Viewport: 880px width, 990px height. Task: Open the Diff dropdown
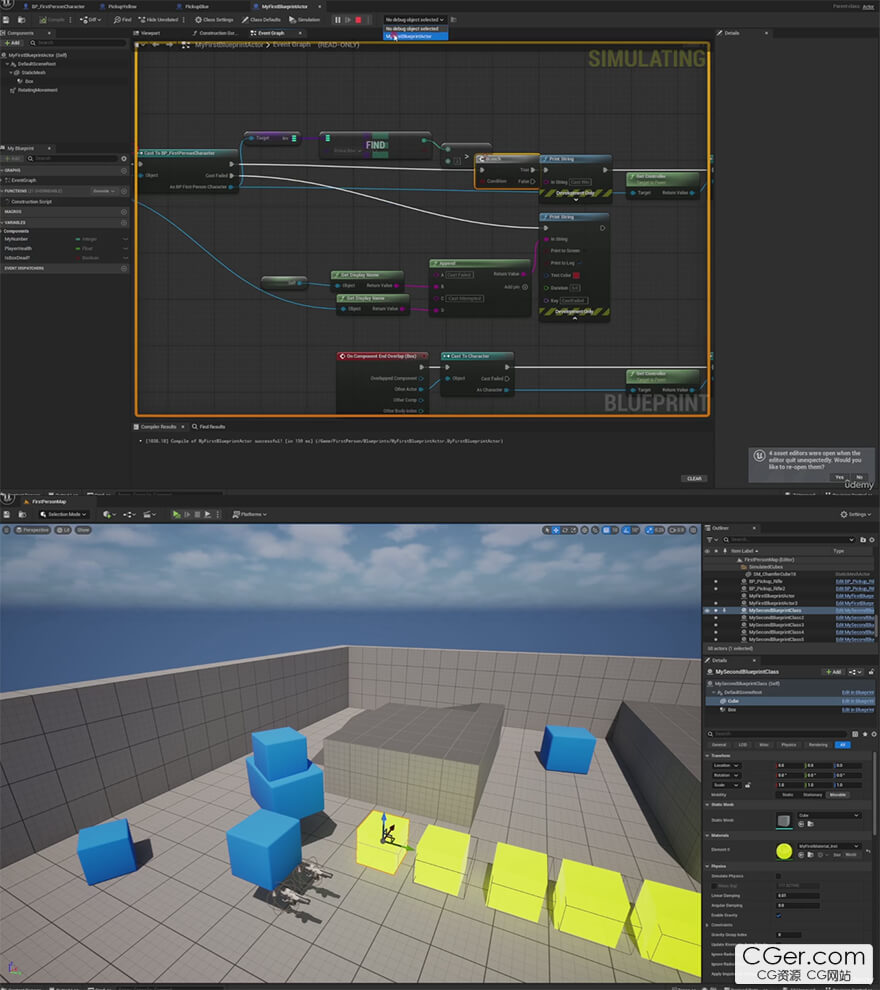[x=90, y=20]
